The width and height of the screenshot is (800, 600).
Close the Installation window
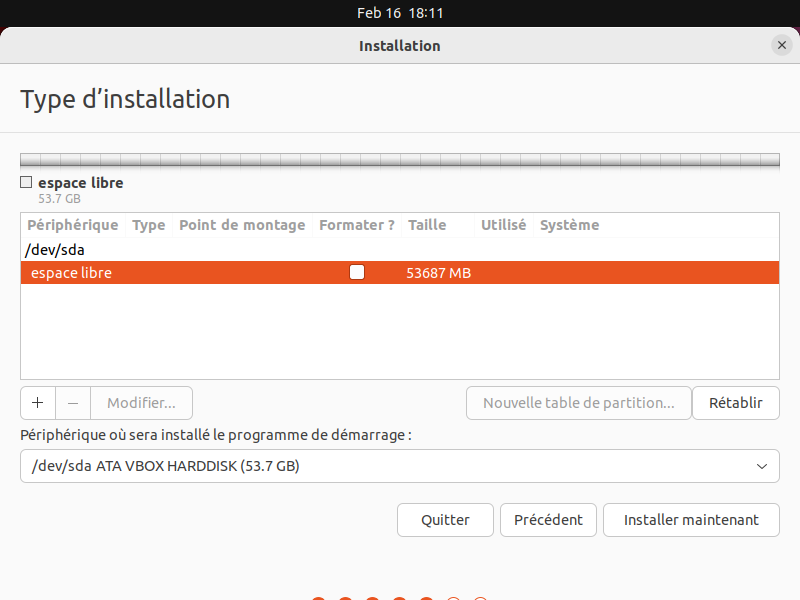[x=781, y=45]
